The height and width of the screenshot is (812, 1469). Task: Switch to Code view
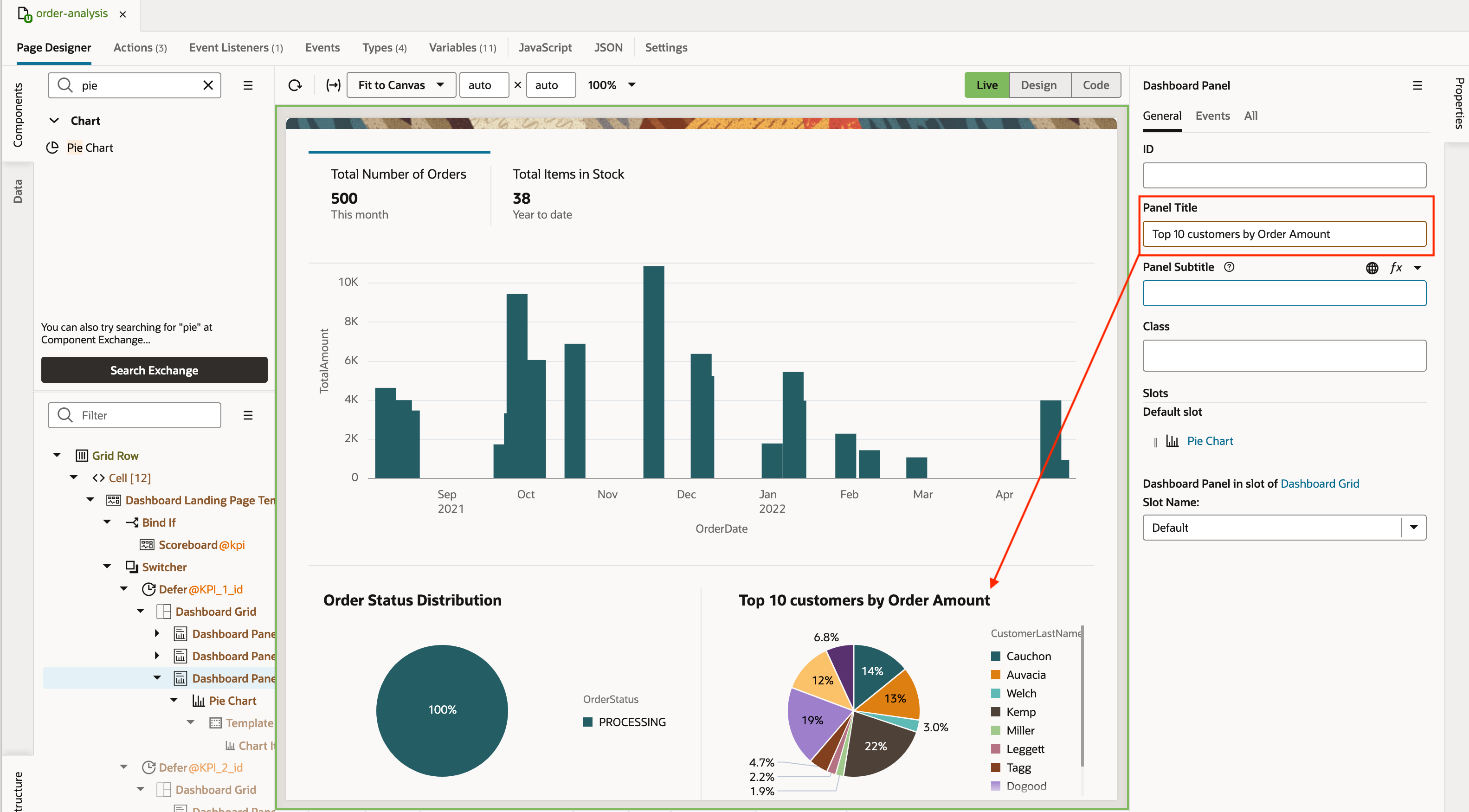[1095, 84]
